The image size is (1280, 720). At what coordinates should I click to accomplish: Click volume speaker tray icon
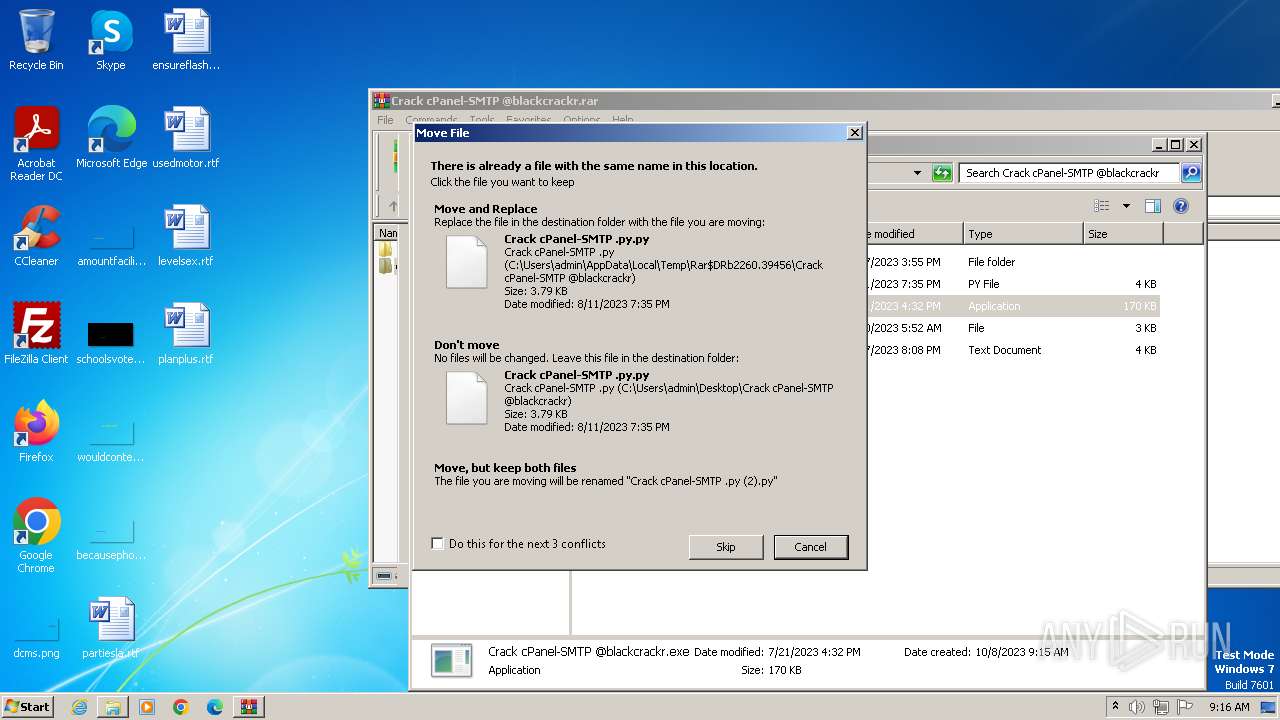point(1137,707)
